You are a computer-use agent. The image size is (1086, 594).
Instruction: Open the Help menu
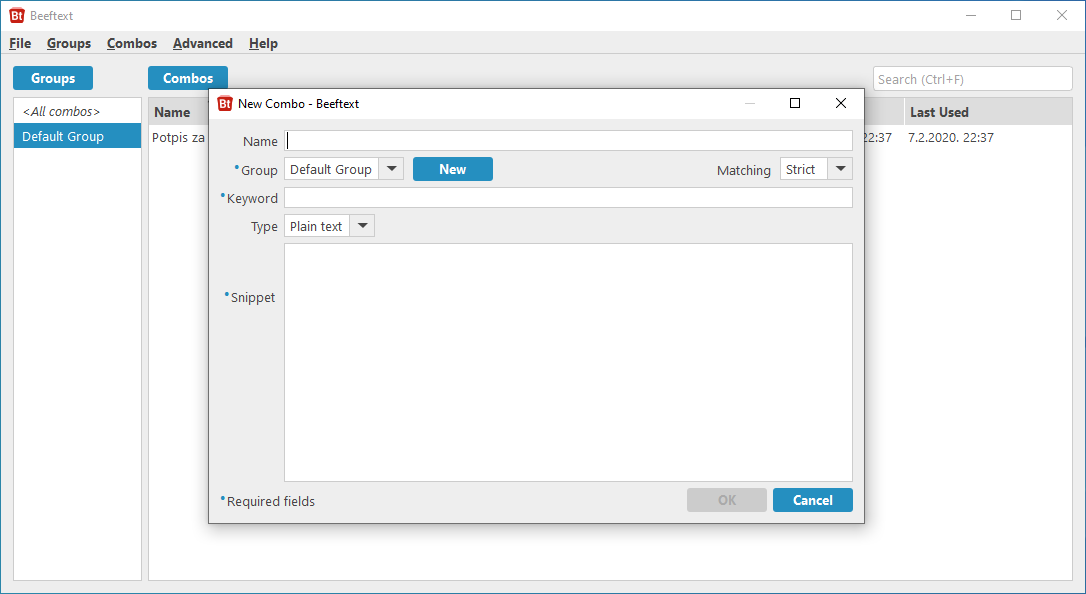(x=263, y=43)
